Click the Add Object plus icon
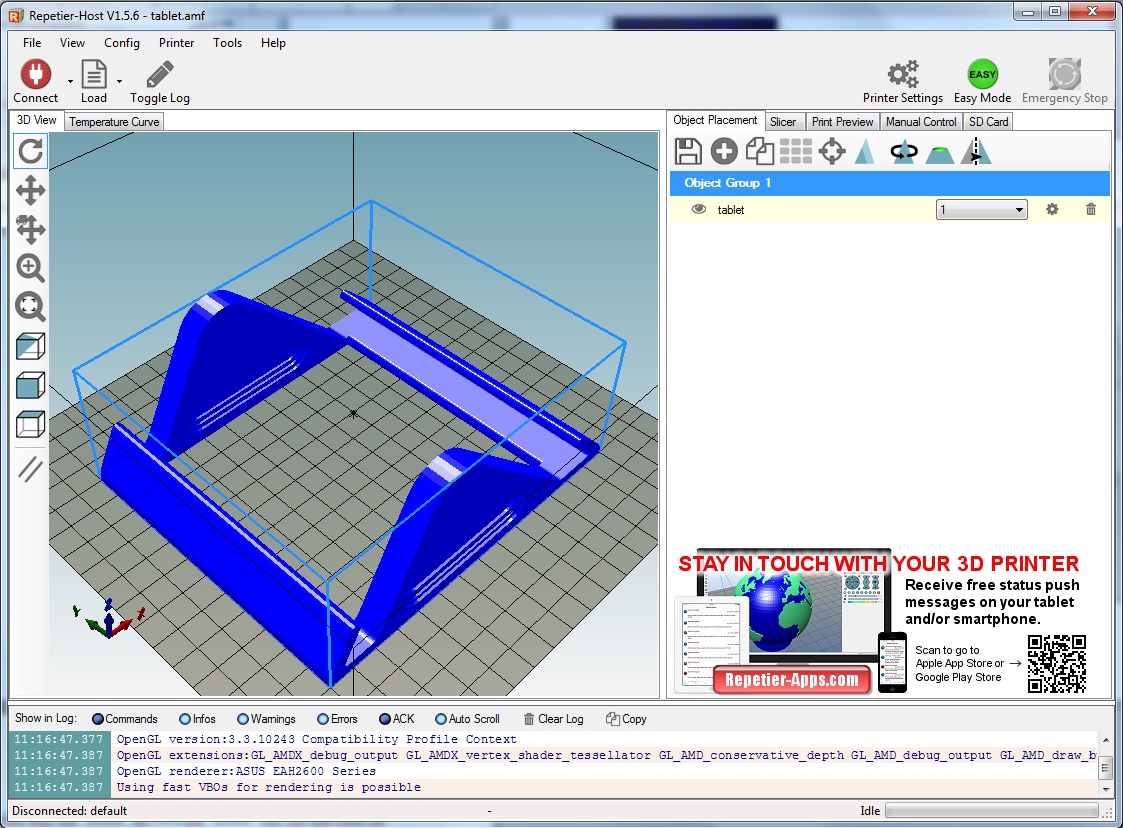1123x828 pixels. tap(724, 152)
